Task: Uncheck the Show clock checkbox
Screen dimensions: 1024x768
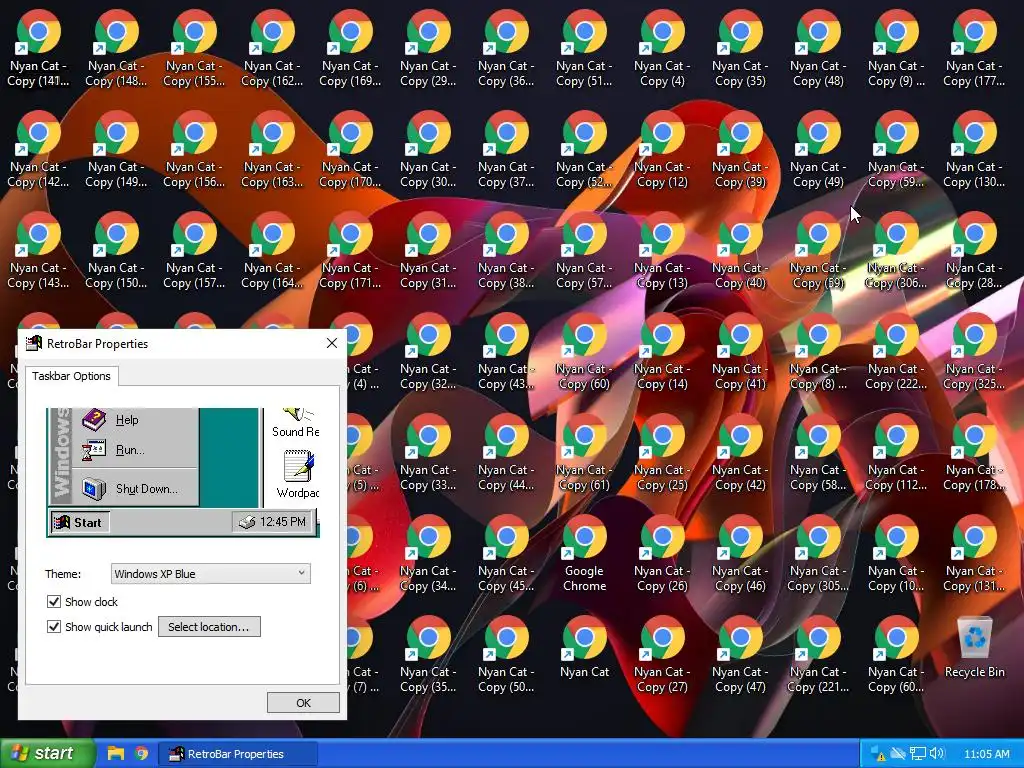Action: (54, 601)
